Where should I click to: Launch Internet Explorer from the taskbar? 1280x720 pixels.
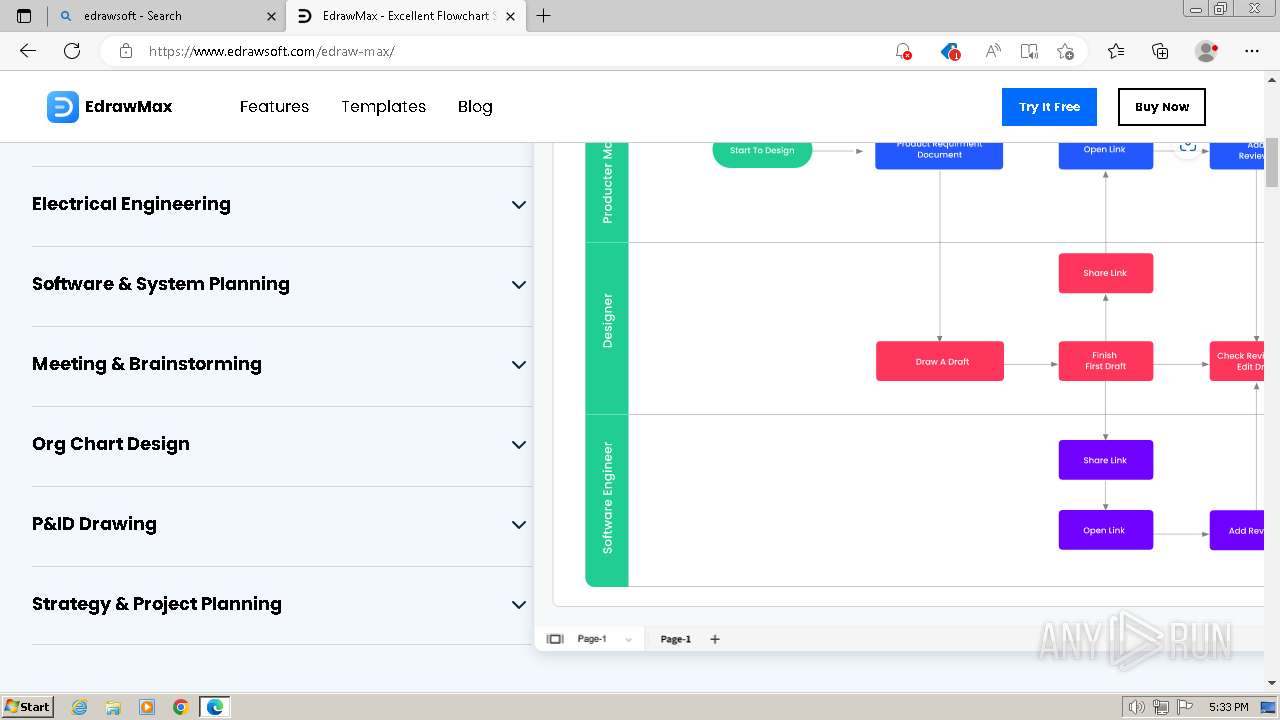coord(79,707)
